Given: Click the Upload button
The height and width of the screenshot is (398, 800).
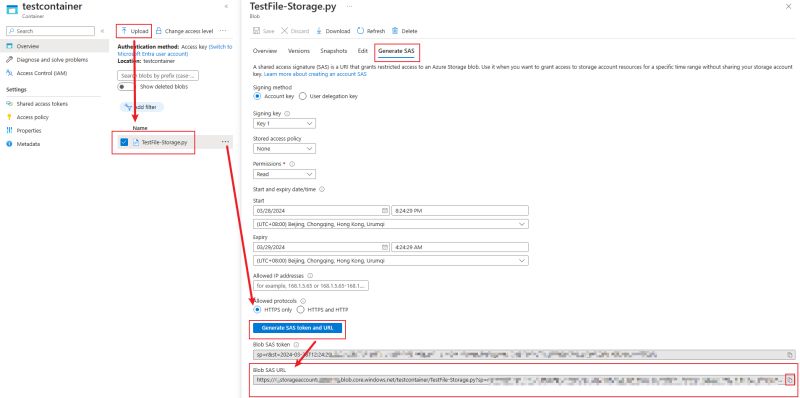Looking at the screenshot, I should [x=135, y=31].
